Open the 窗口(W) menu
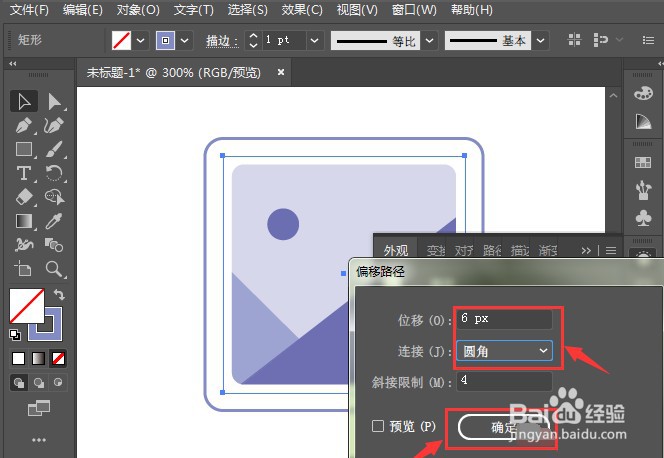Screen dimensions: 664x458 tap(414, 9)
